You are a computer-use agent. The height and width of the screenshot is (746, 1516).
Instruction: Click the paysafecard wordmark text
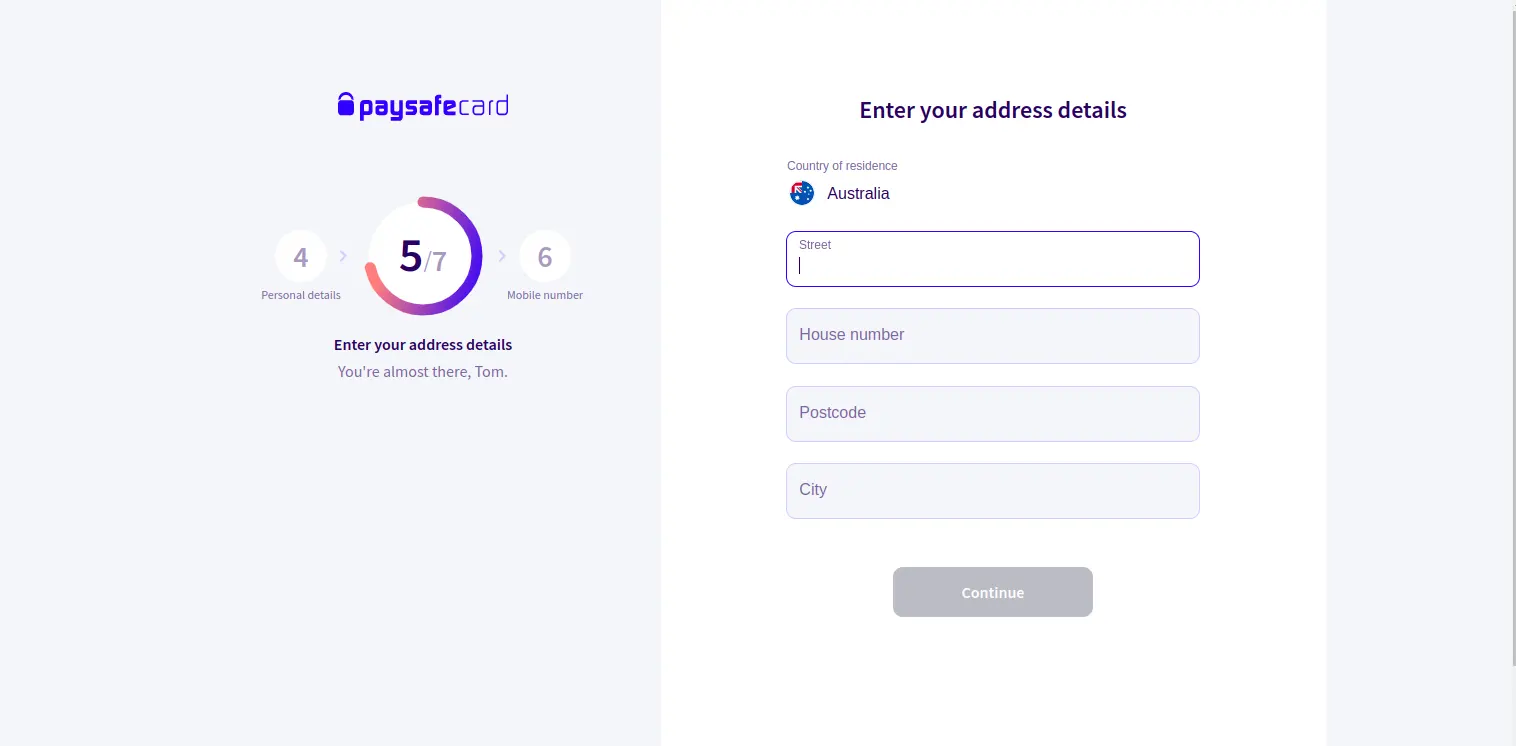[x=434, y=107]
